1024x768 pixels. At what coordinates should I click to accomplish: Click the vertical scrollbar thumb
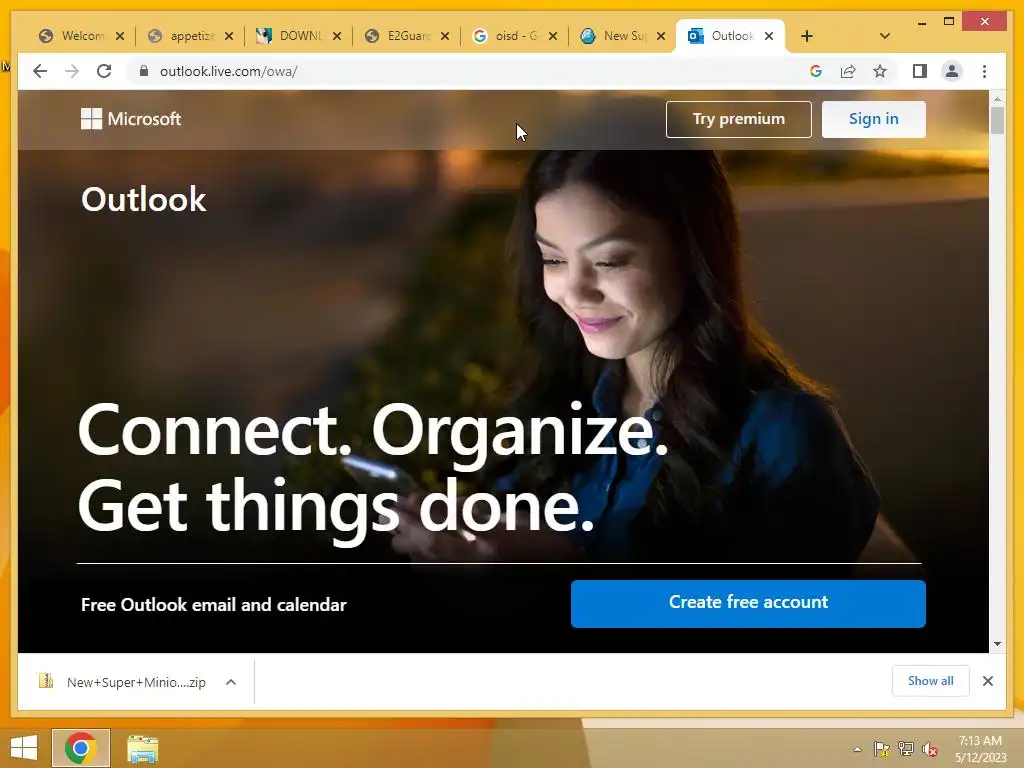(997, 121)
